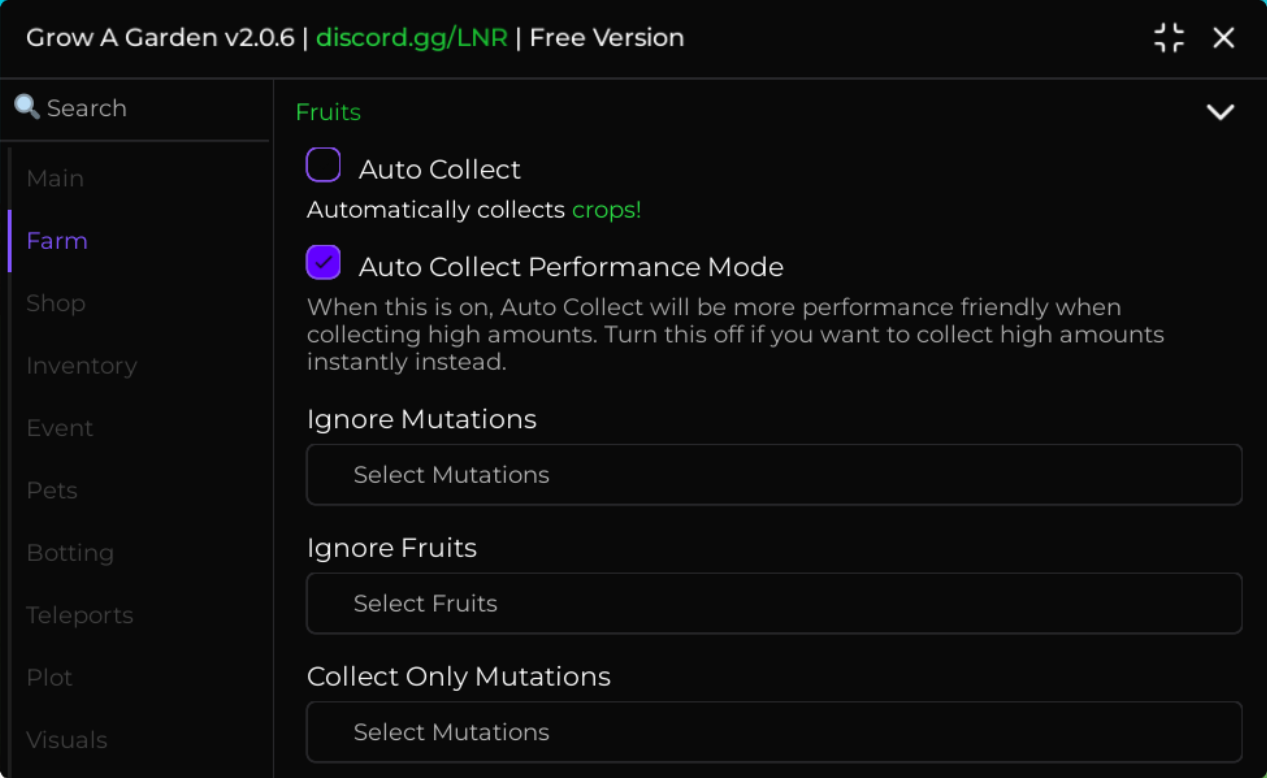Collapse the Fruits section chevron
The width and height of the screenshot is (1267, 778).
point(1220,112)
